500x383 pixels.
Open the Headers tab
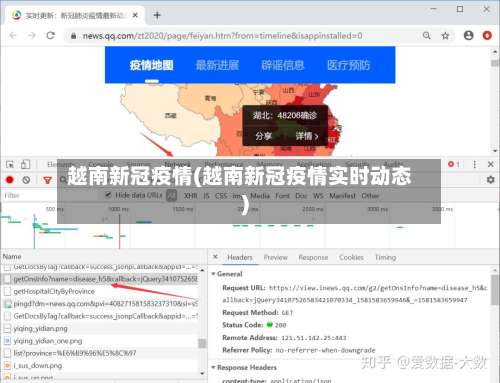[x=240, y=257]
